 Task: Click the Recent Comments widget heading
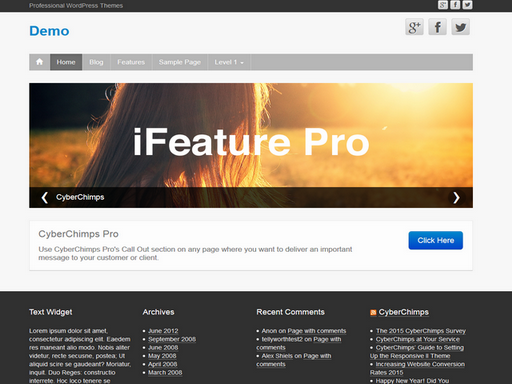point(291,312)
